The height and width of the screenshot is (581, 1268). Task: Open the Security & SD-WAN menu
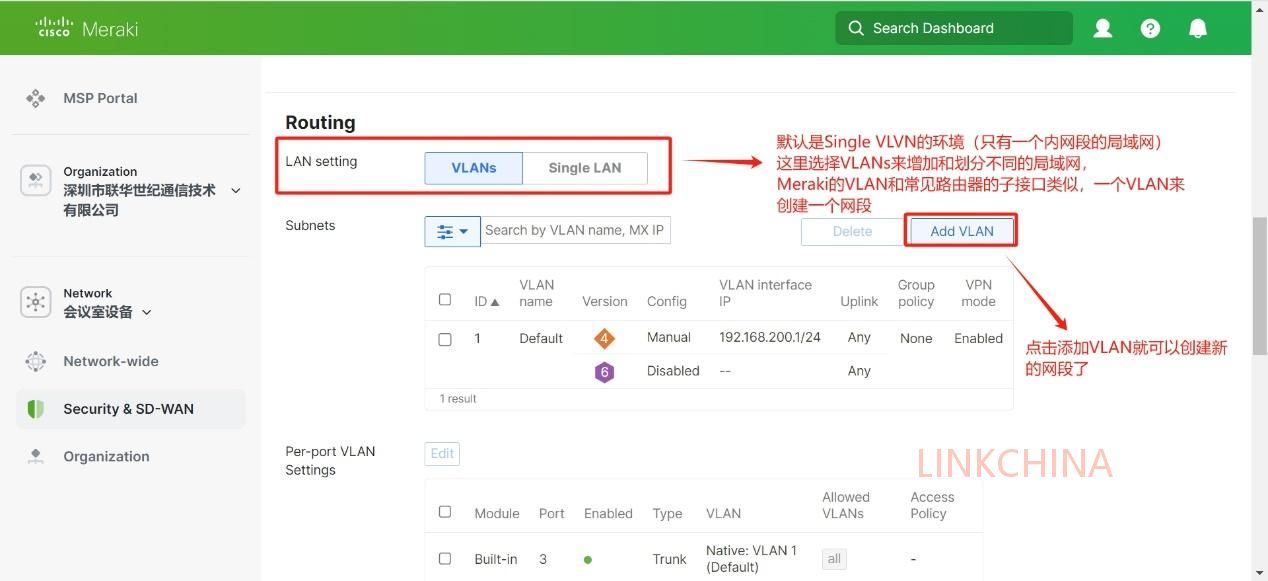coord(129,409)
